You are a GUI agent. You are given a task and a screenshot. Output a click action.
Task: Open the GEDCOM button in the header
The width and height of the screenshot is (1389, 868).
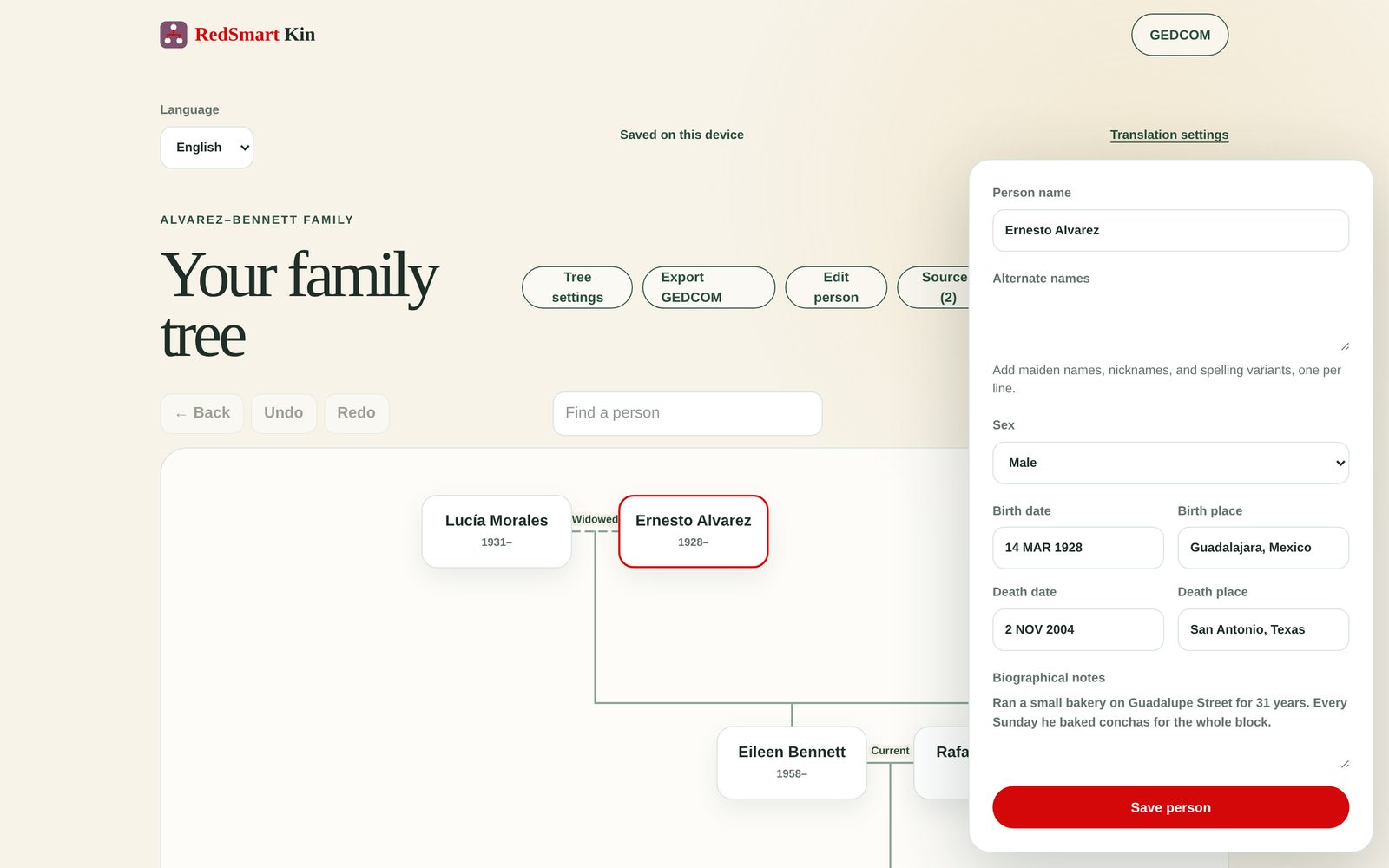coord(1180,35)
